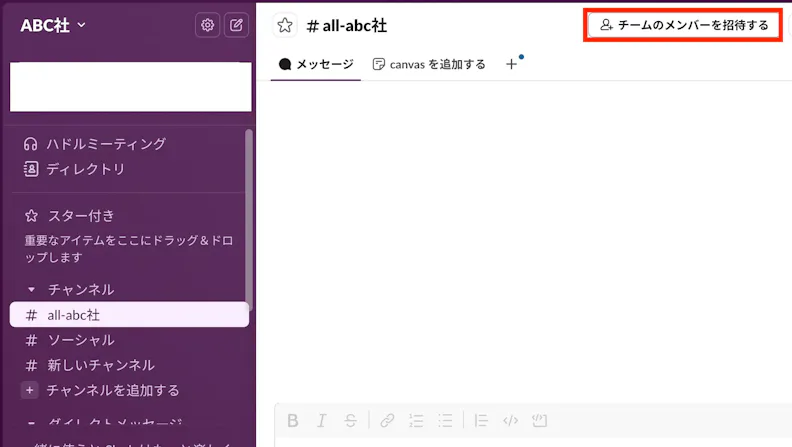Compose a new message with pencil icon

tap(236, 25)
